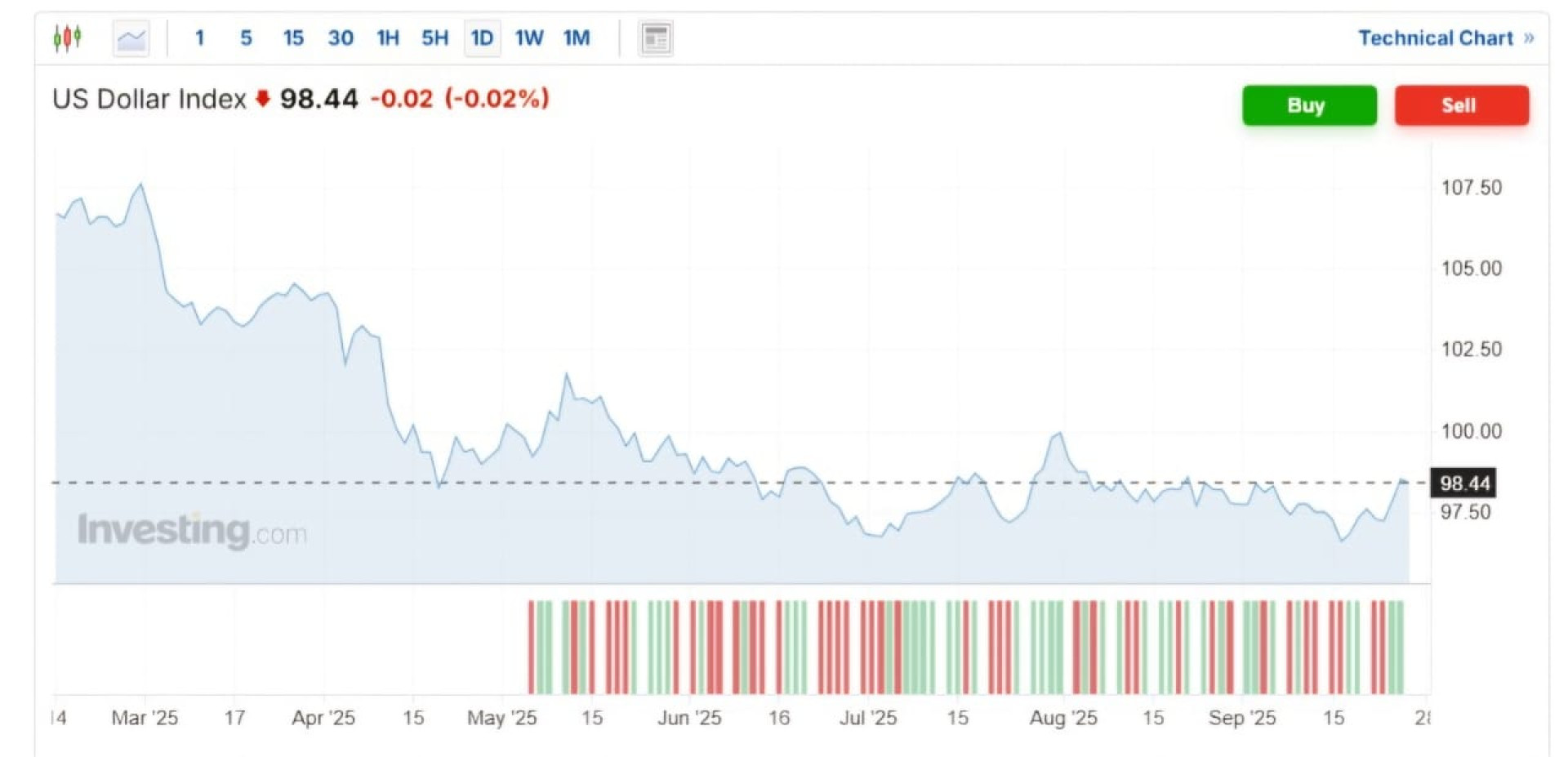Open the news overlay icon in toolbar
The width and height of the screenshot is (1568, 757).
click(x=656, y=38)
